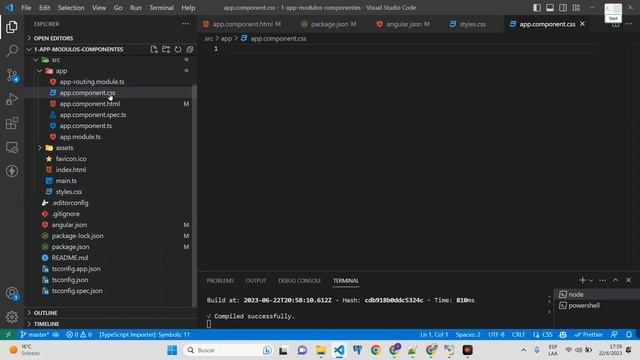The width and height of the screenshot is (640, 360).
Task: Select the node terminal instance
Action: (596, 294)
